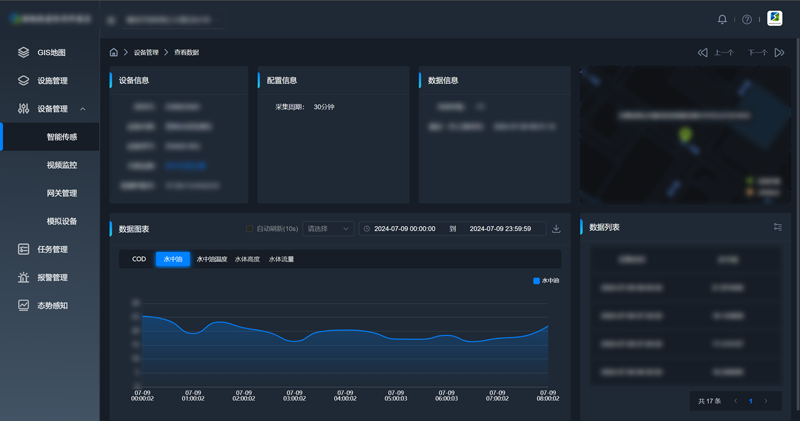Download chart data with download icon

557,229
